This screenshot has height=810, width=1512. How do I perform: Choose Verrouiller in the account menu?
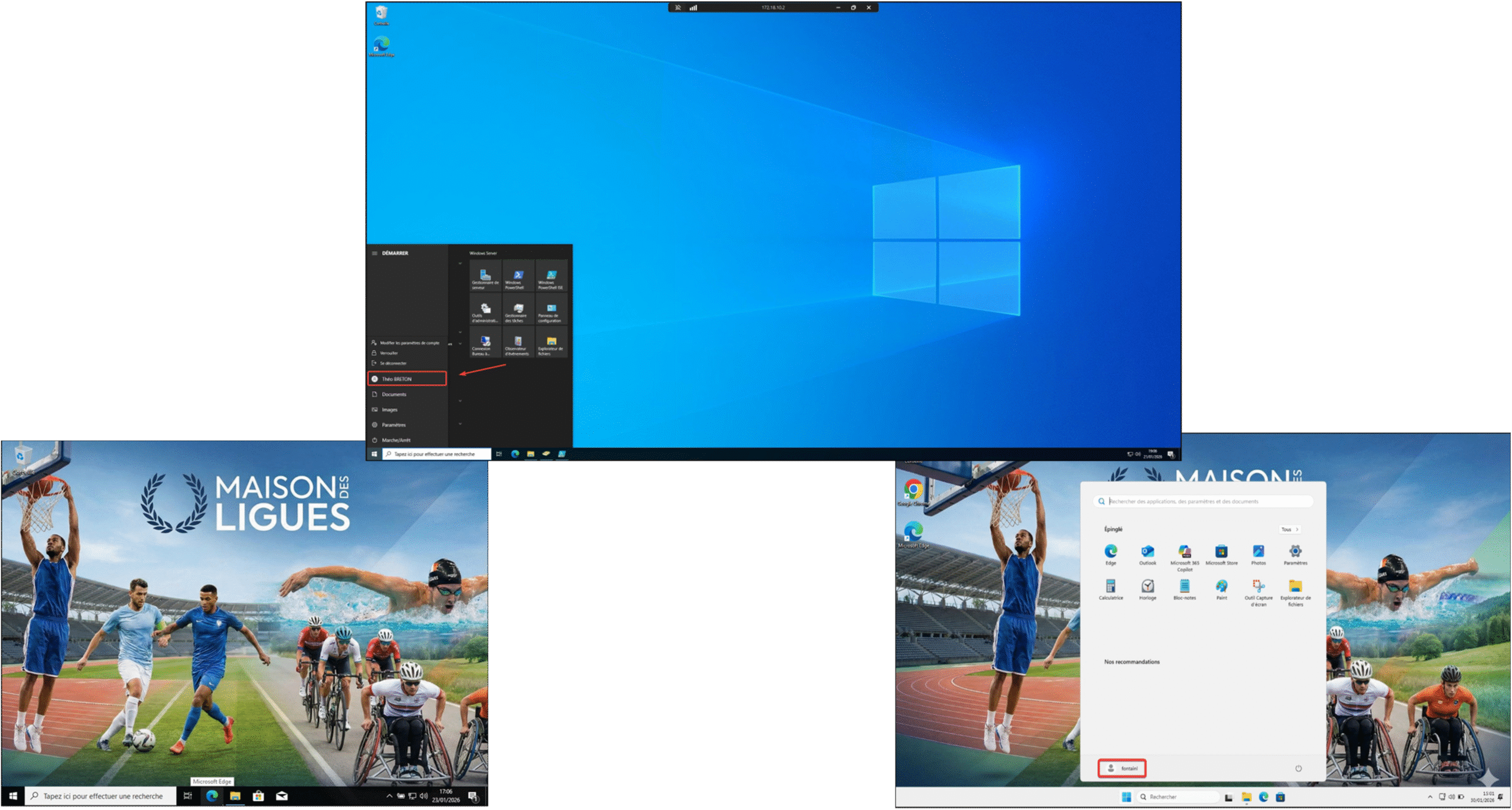389,353
